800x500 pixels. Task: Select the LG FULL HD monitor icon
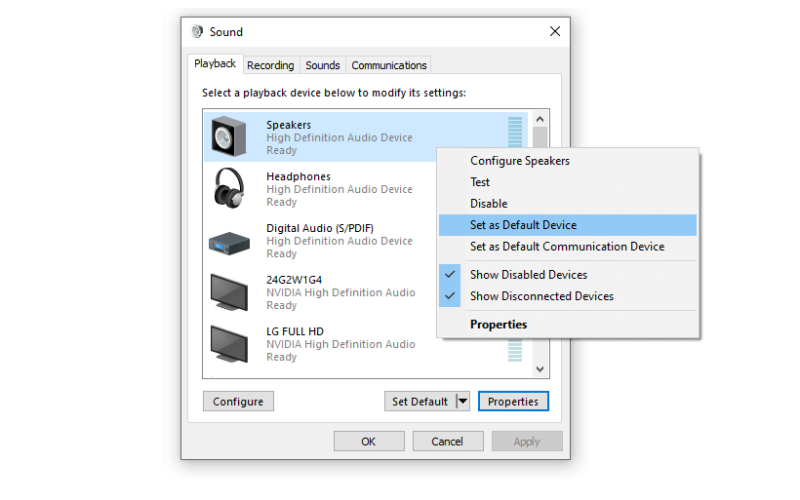(229, 343)
